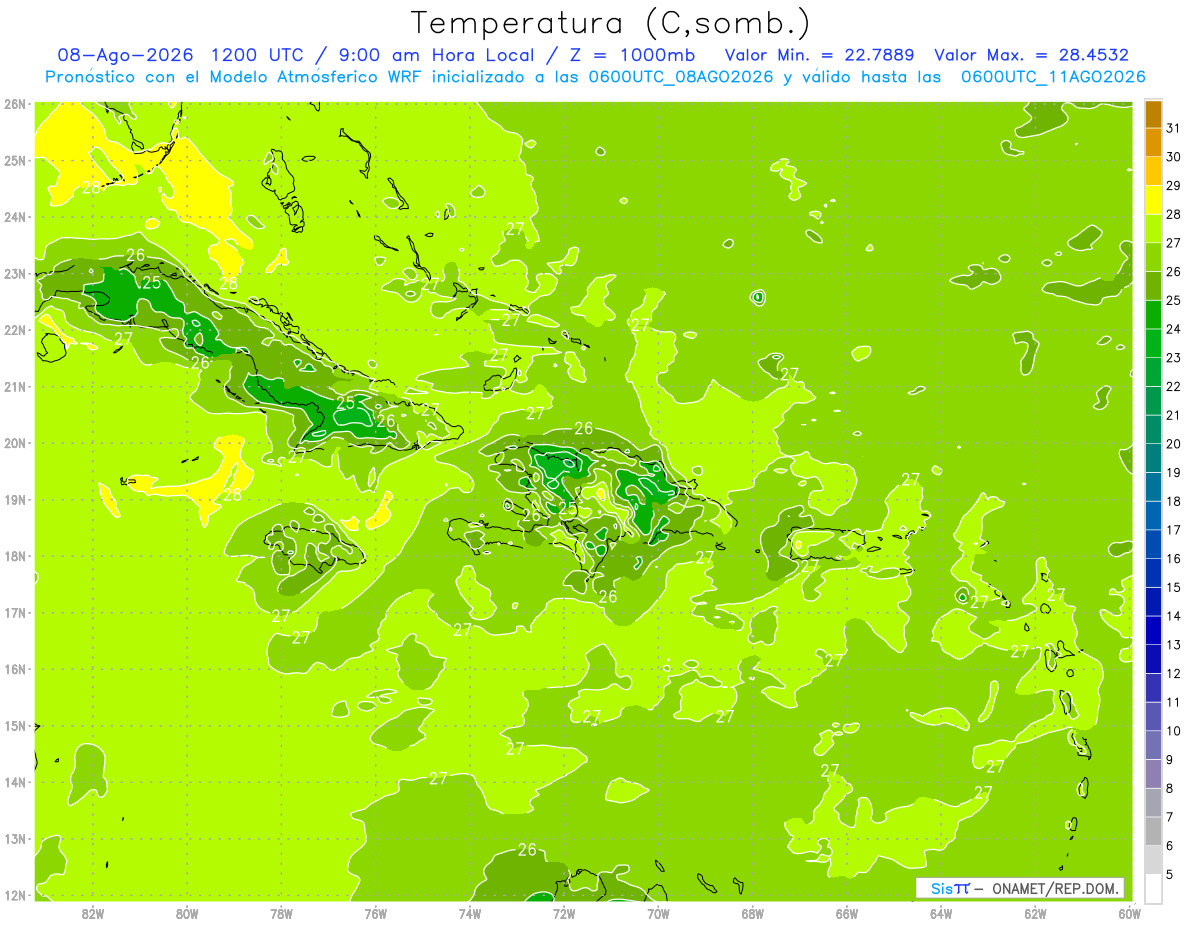The image size is (1200, 927).
Task: Click the '72W' longitude axis label
Action: [564, 913]
